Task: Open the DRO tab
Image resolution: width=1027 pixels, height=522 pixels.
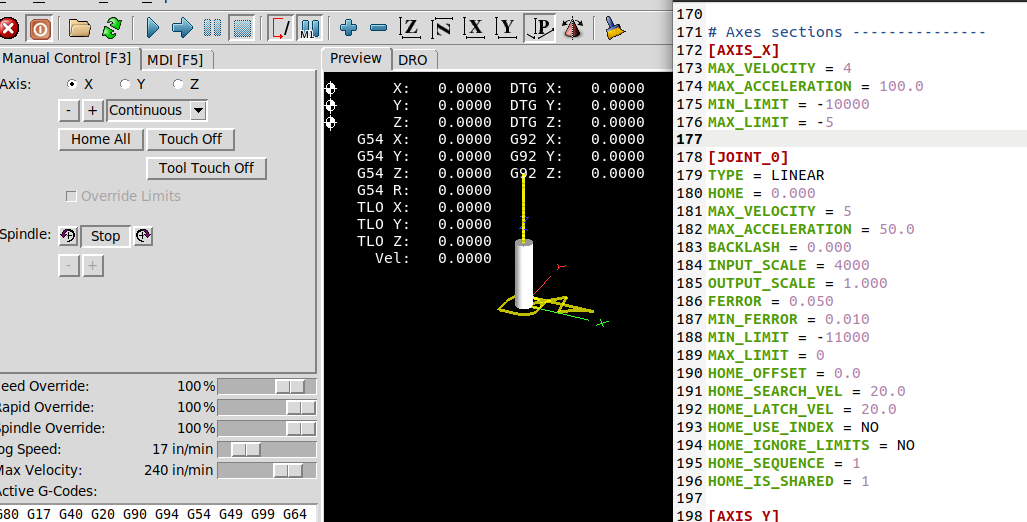Action: tap(413, 60)
